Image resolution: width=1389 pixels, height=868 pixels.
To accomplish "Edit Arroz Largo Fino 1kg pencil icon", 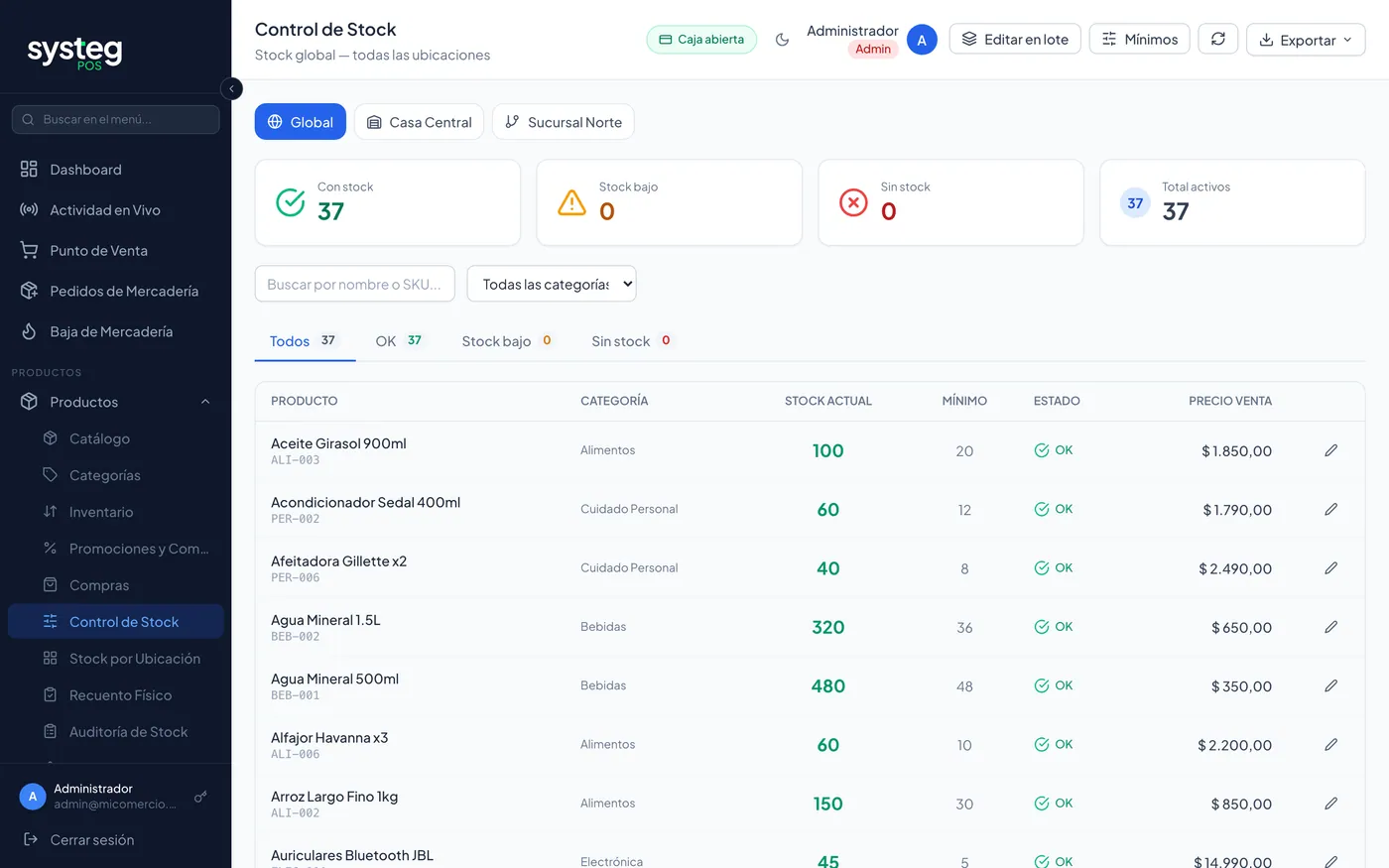I will click(1330, 804).
